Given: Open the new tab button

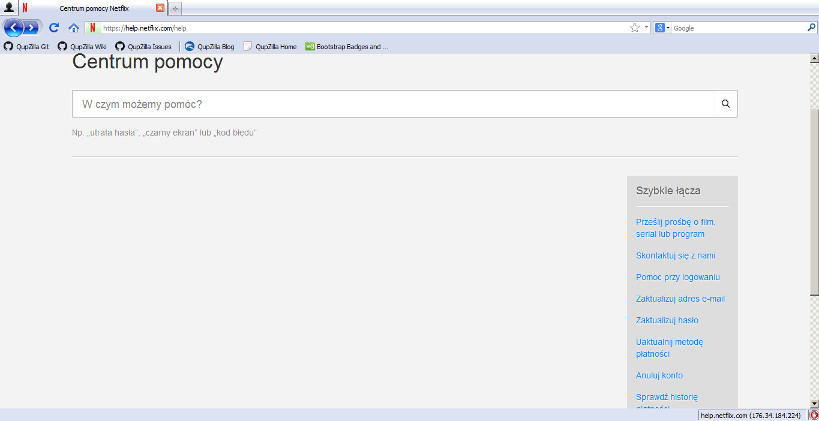Looking at the screenshot, I should pos(176,8).
